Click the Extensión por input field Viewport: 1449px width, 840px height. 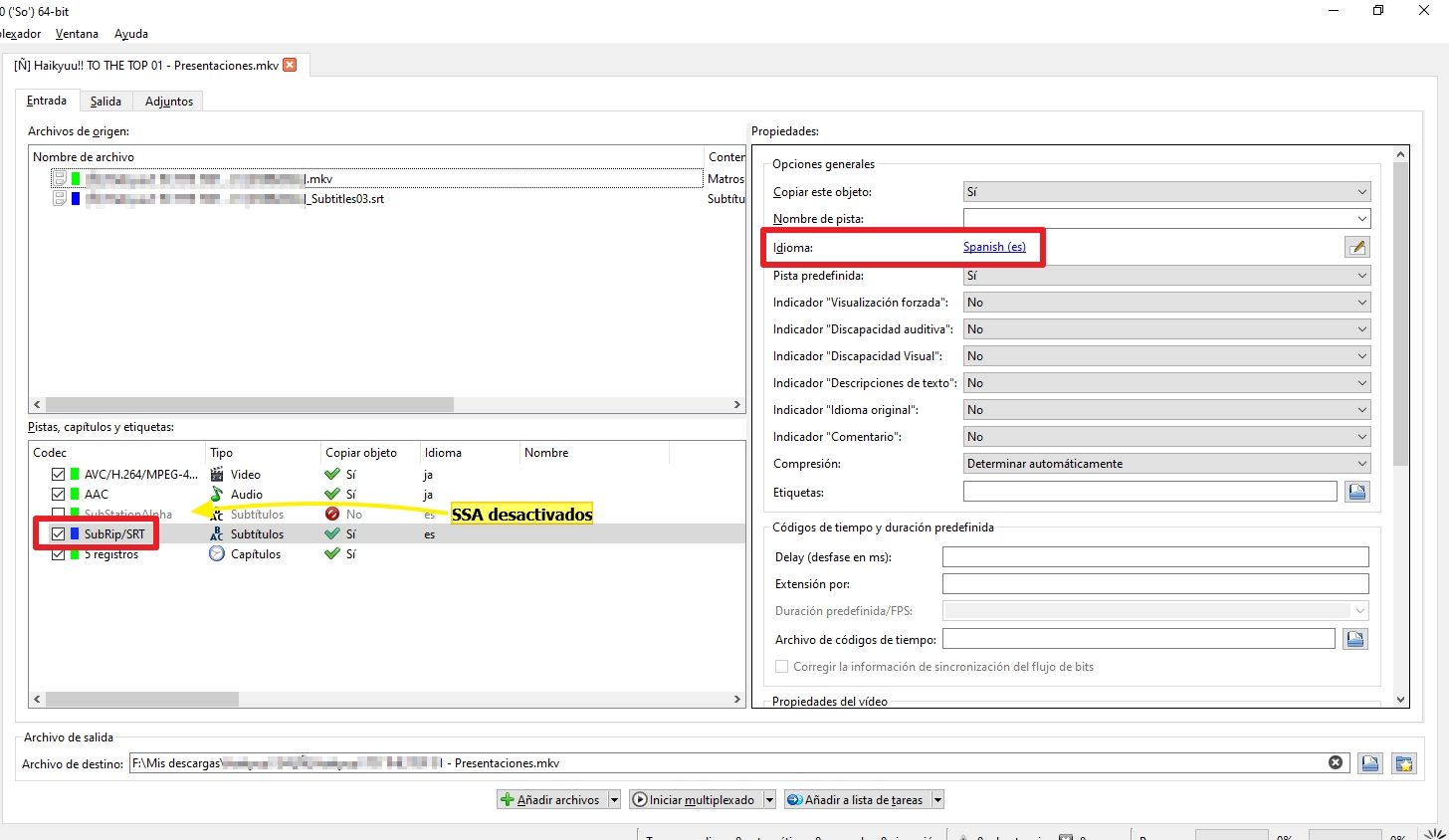pos(1155,584)
